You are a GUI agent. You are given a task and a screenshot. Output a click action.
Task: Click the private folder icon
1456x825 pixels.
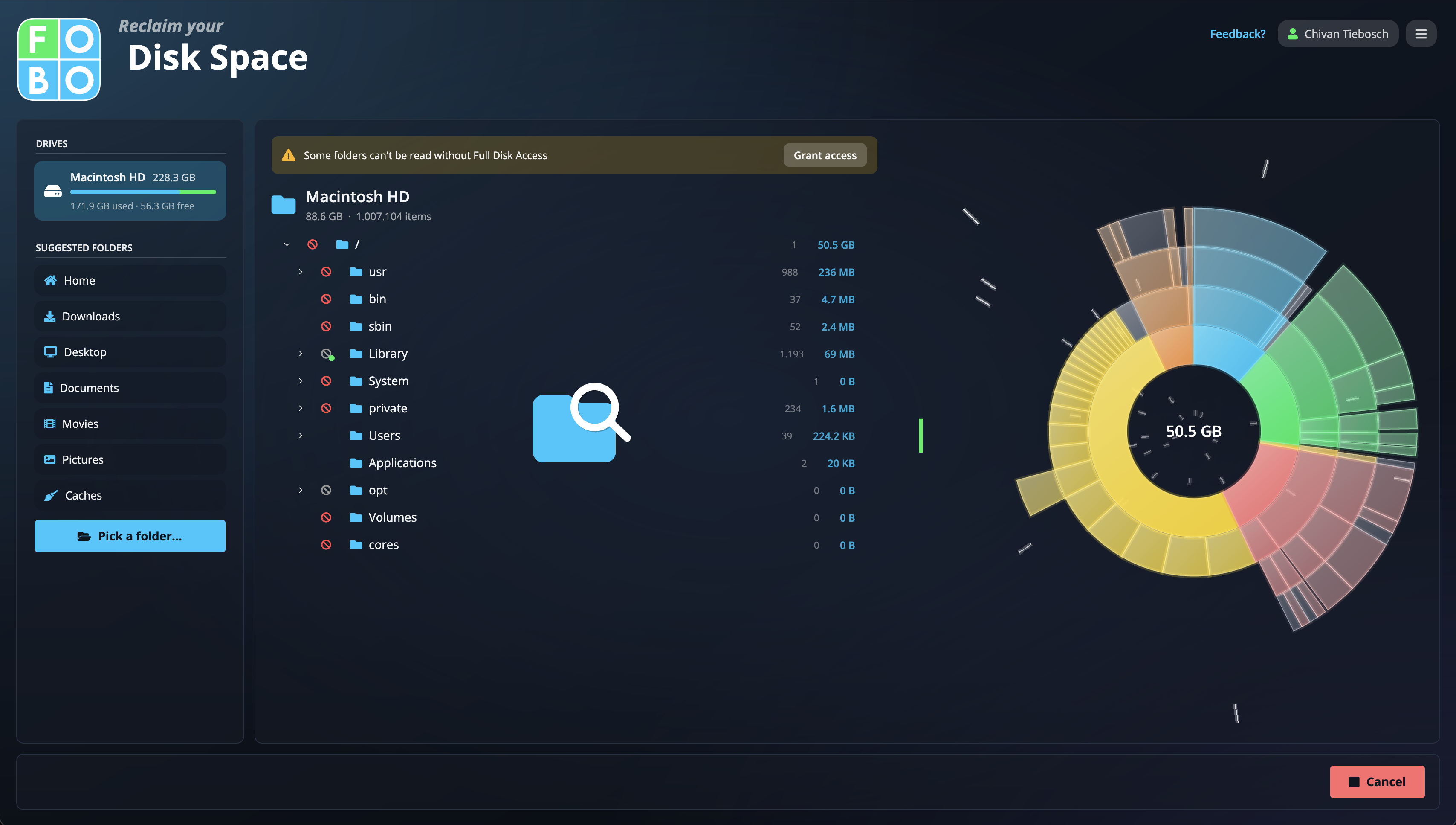[356, 409]
